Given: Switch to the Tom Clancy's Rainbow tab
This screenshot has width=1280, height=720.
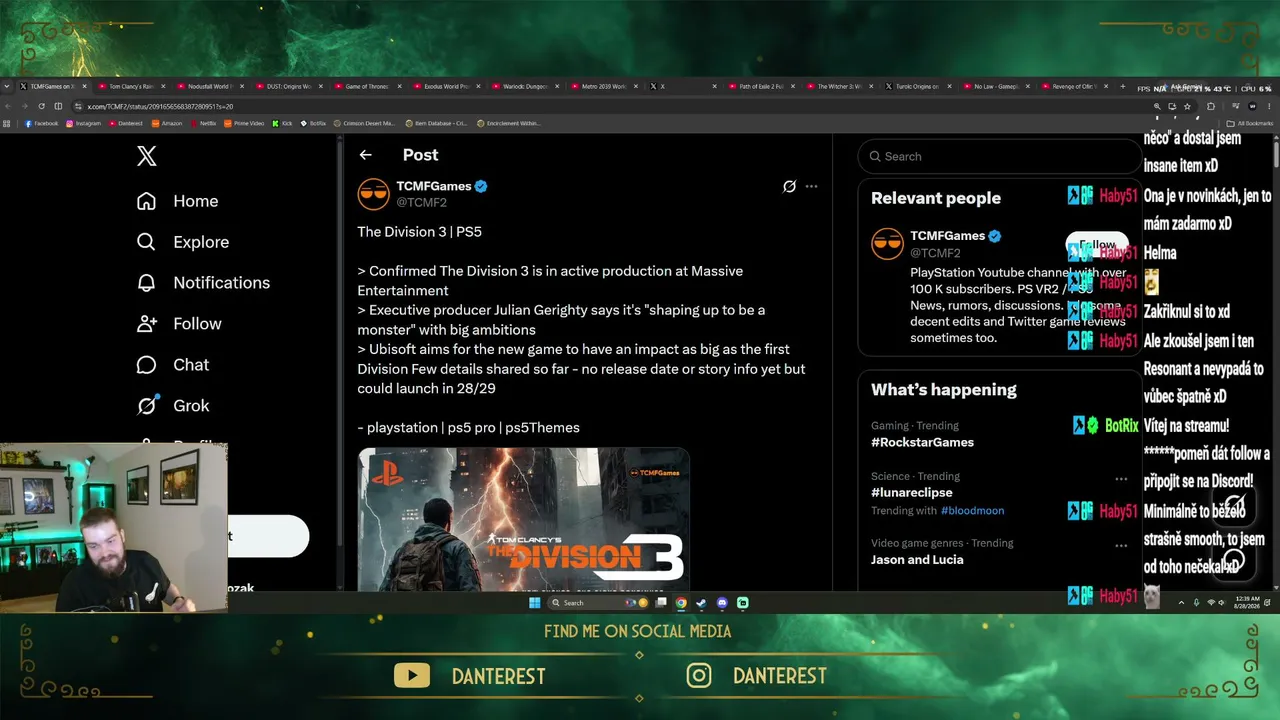Looking at the screenshot, I should click(x=132, y=87).
